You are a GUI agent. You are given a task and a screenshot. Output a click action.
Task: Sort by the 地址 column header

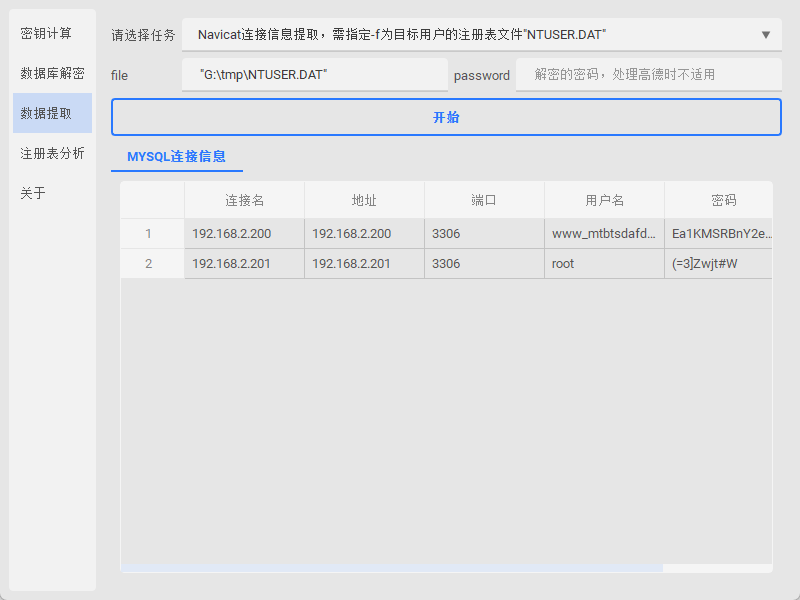[364, 200]
